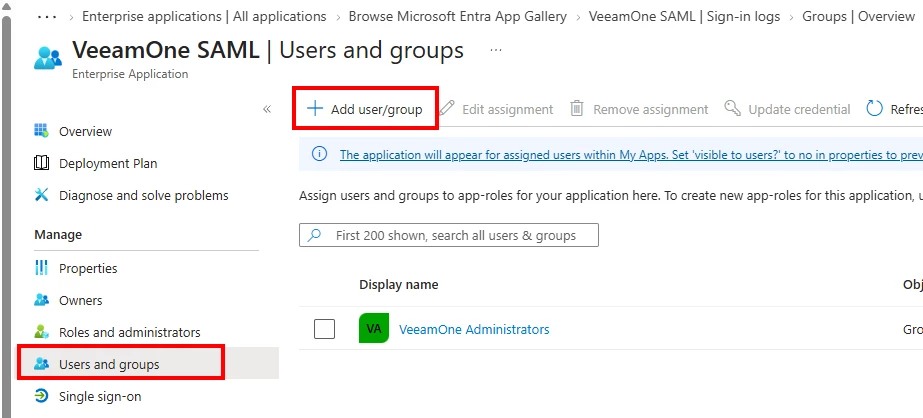Screen dimensions: 923x418
Task: Click the Properties bars icon
Action: 41,268
